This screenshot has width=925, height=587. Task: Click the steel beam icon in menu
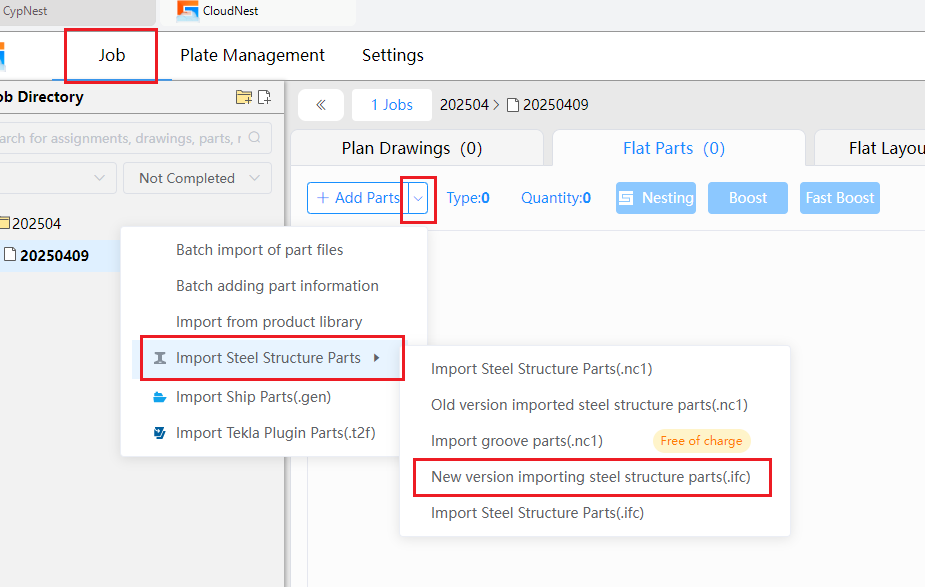159,358
